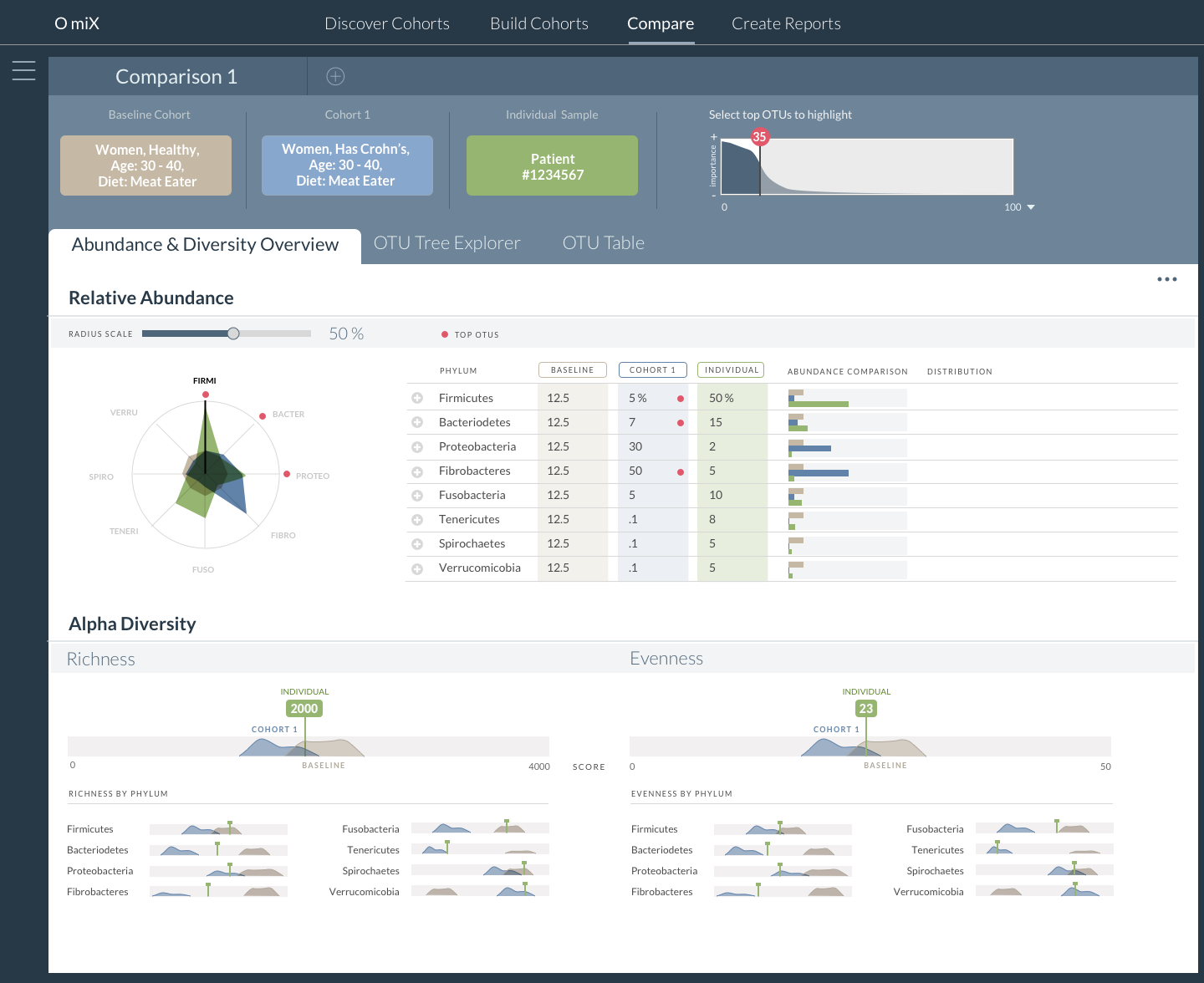Click the FIRMI red dot on radar chart
Image resolution: width=1204 pixels, height=983 pixels.
coord(205,395)
